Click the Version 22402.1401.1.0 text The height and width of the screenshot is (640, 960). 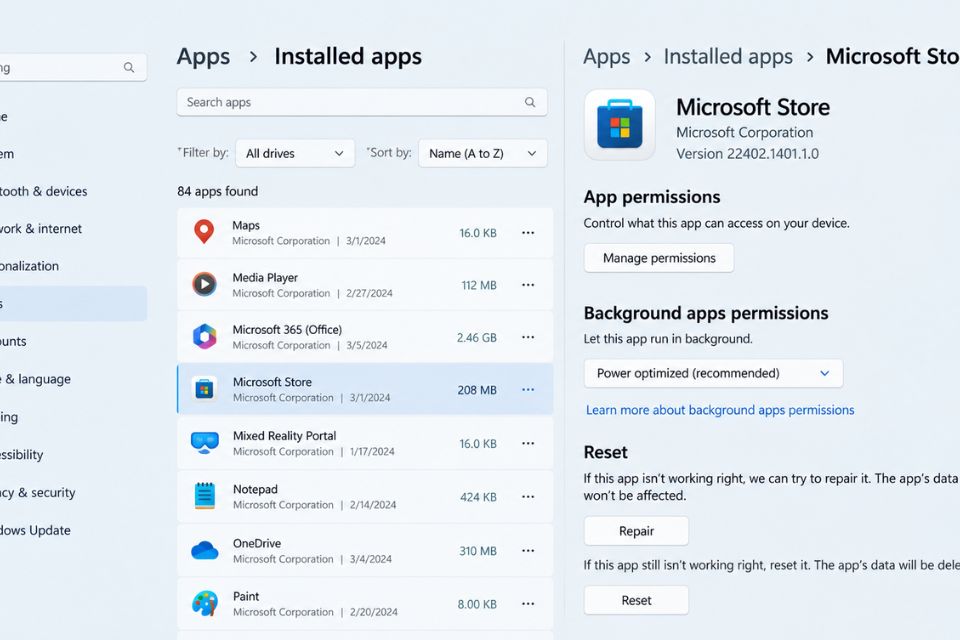pos(747,154)
